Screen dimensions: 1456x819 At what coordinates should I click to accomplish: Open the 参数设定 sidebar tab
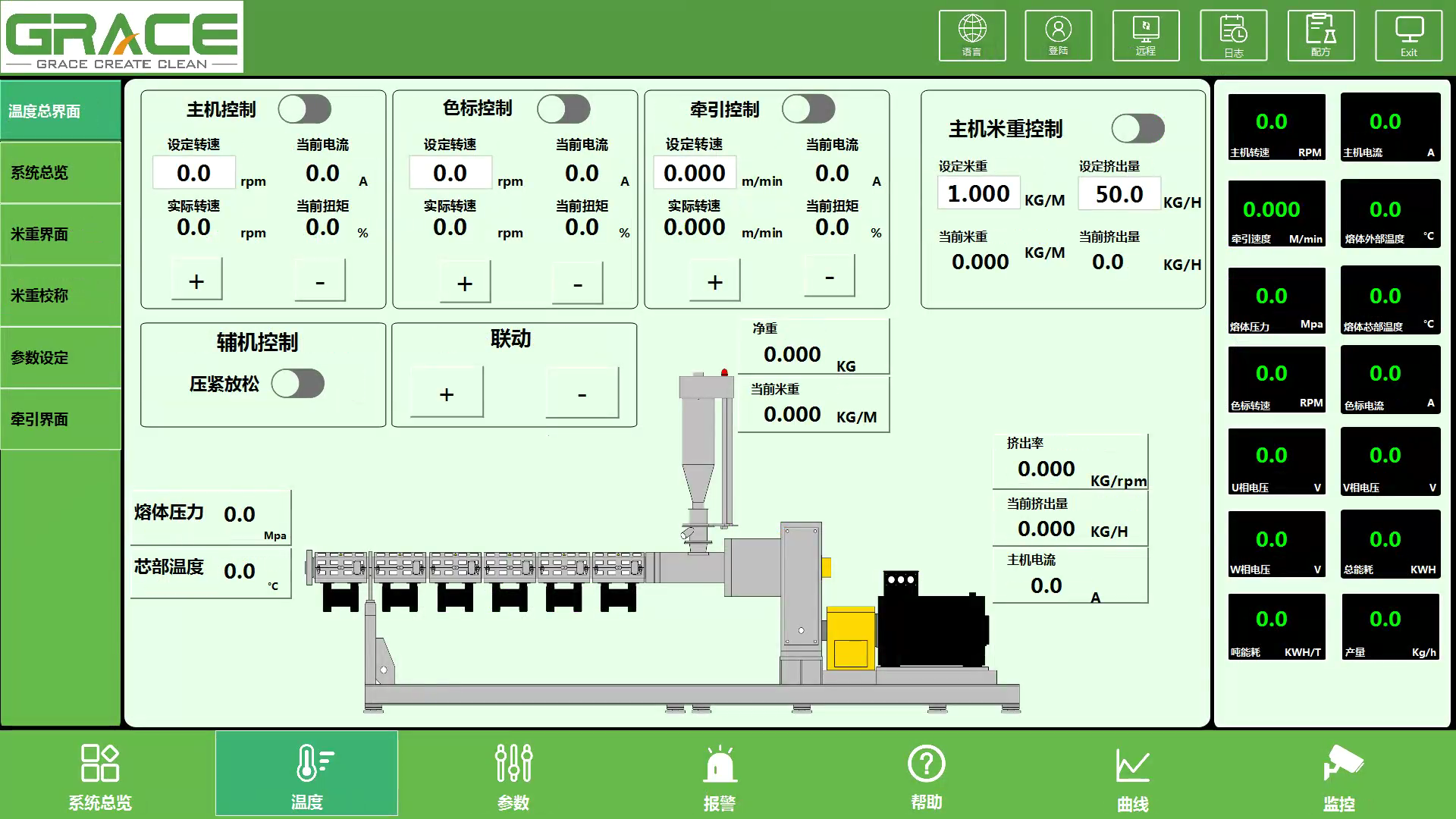click(x=61, y=357)
